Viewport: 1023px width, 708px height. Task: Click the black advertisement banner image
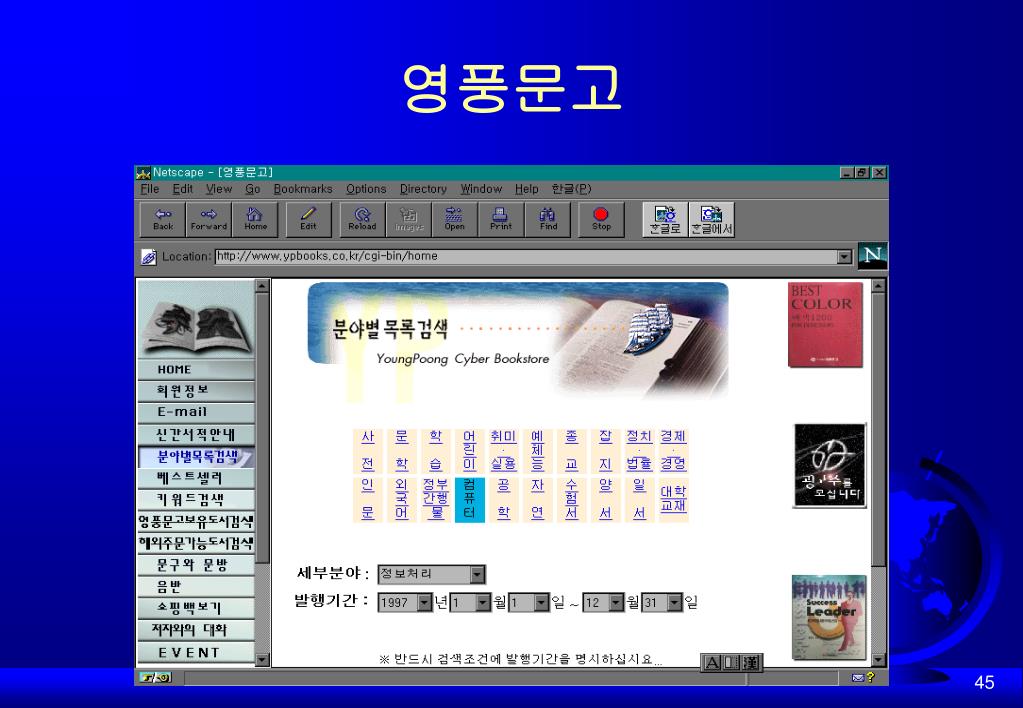point(829,465)
